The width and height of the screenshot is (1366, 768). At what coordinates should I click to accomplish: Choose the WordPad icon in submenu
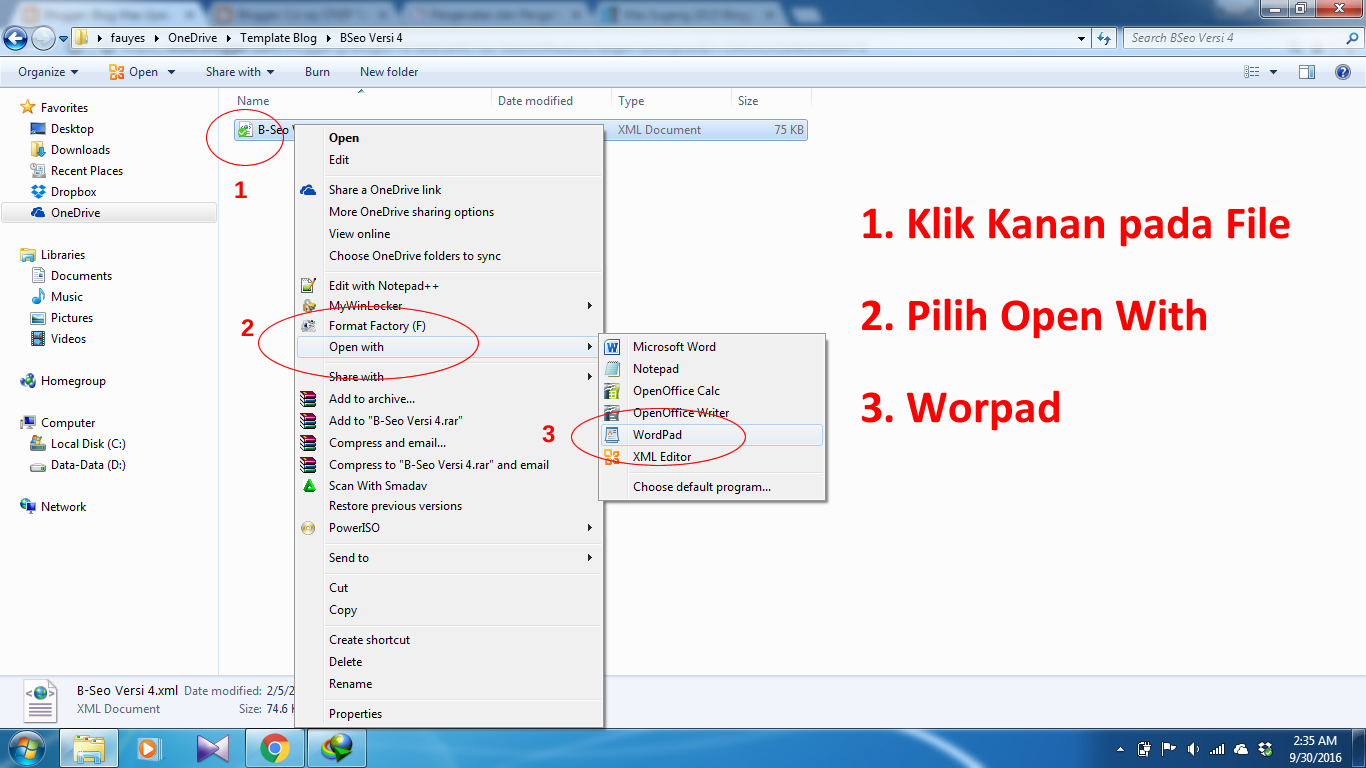613,435
